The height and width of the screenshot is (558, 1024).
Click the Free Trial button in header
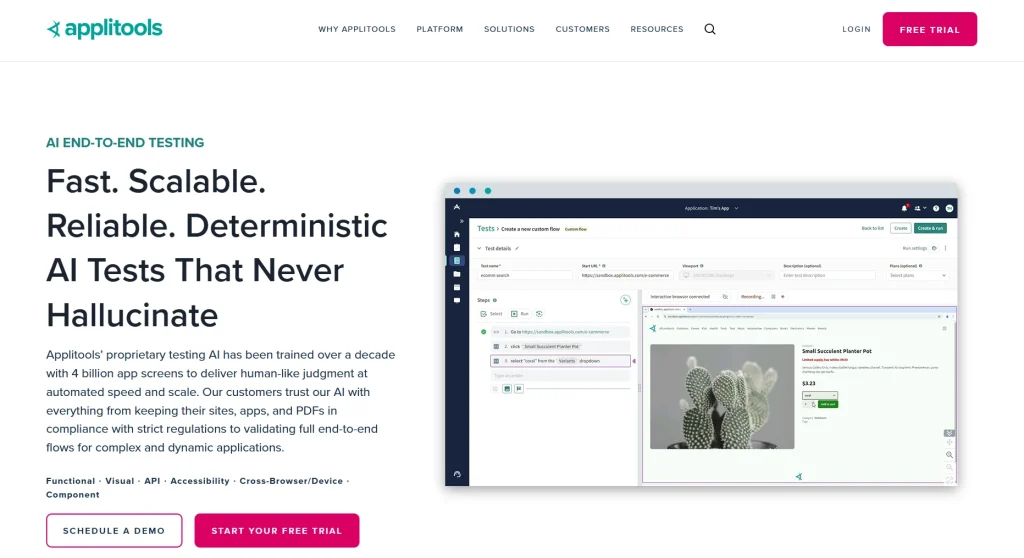tap(929, 30)
